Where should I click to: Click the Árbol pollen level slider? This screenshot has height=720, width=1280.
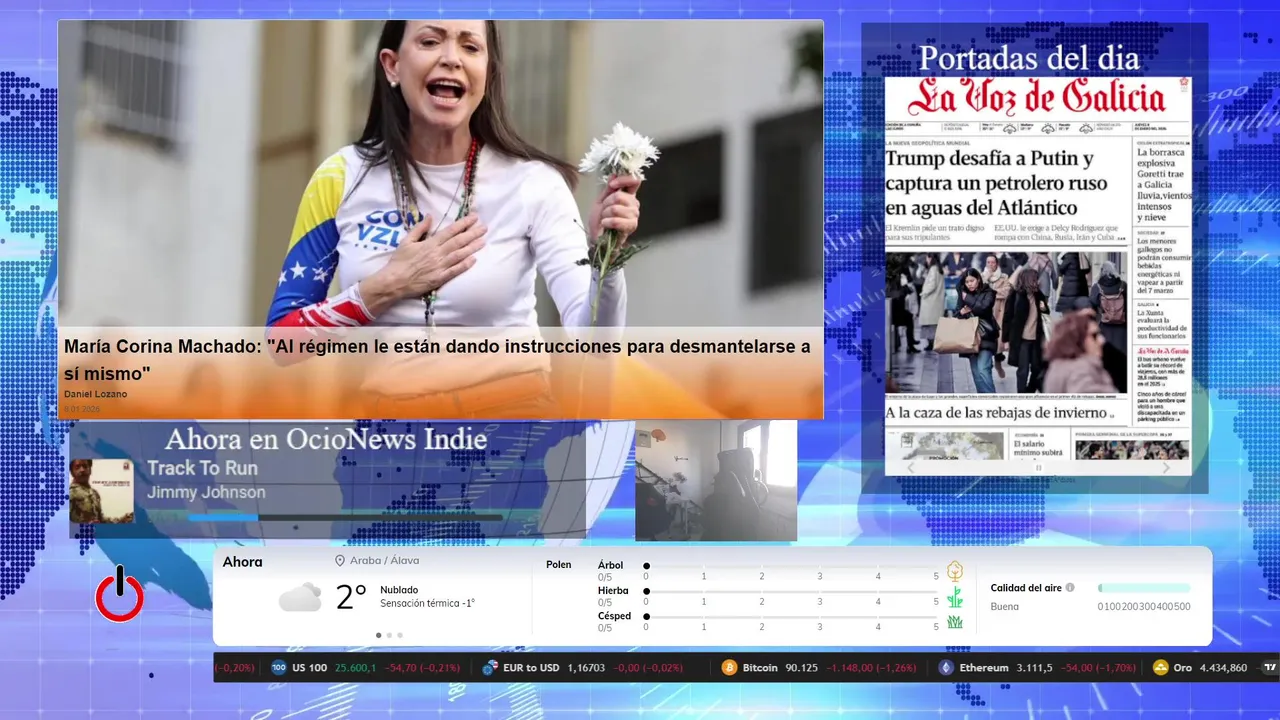[x=791, y=566]
